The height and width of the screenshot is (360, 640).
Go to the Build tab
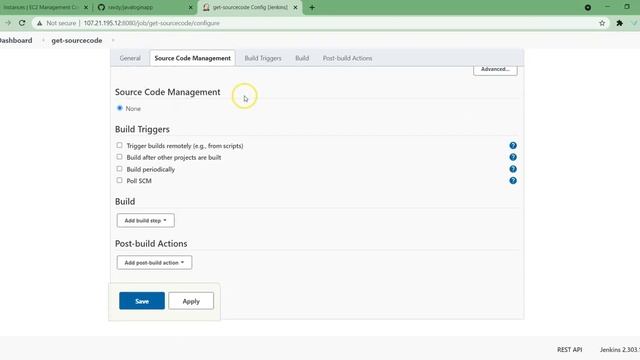pos(302,58)
